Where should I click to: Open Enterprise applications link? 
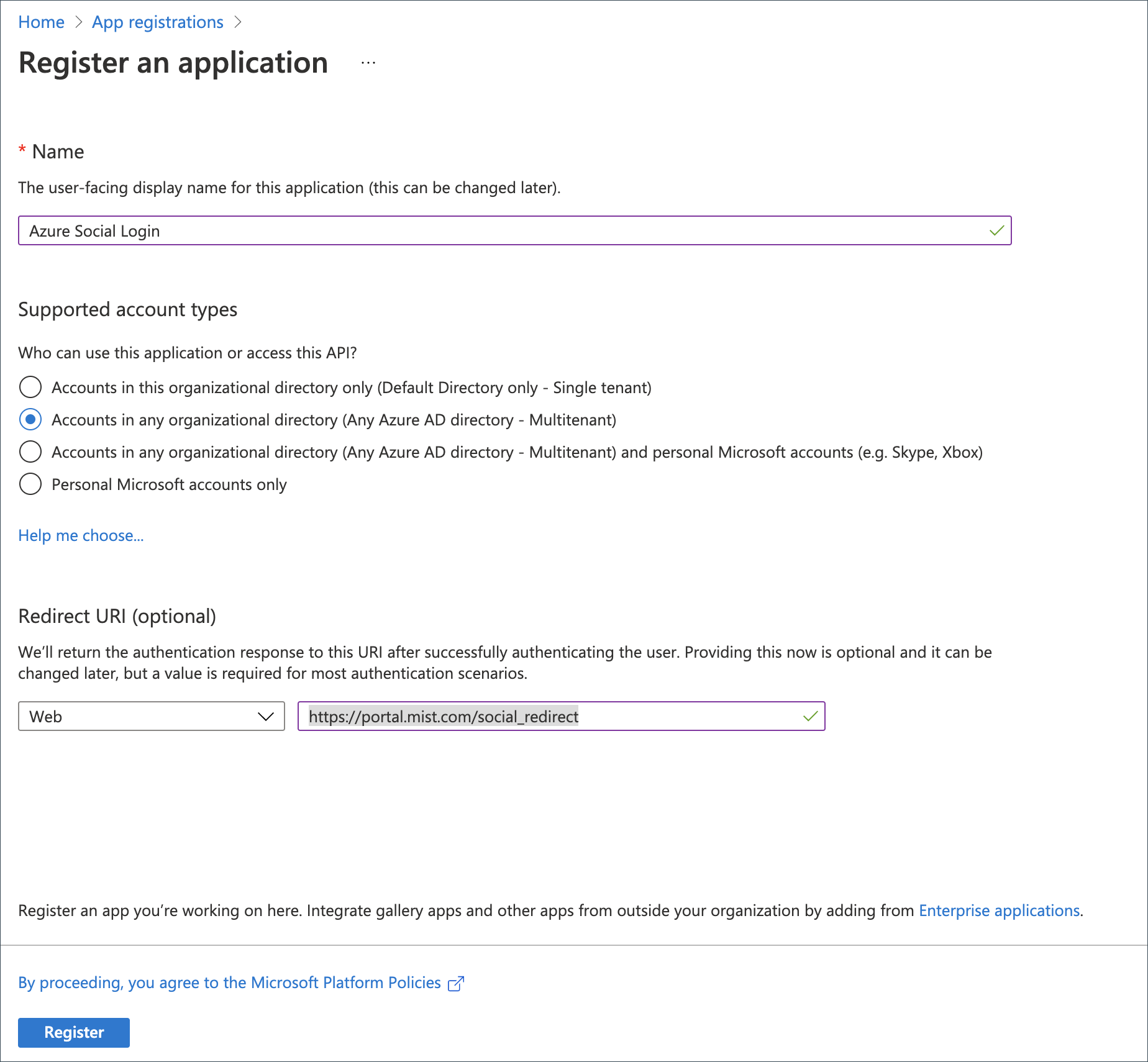[x=999, y=910]
